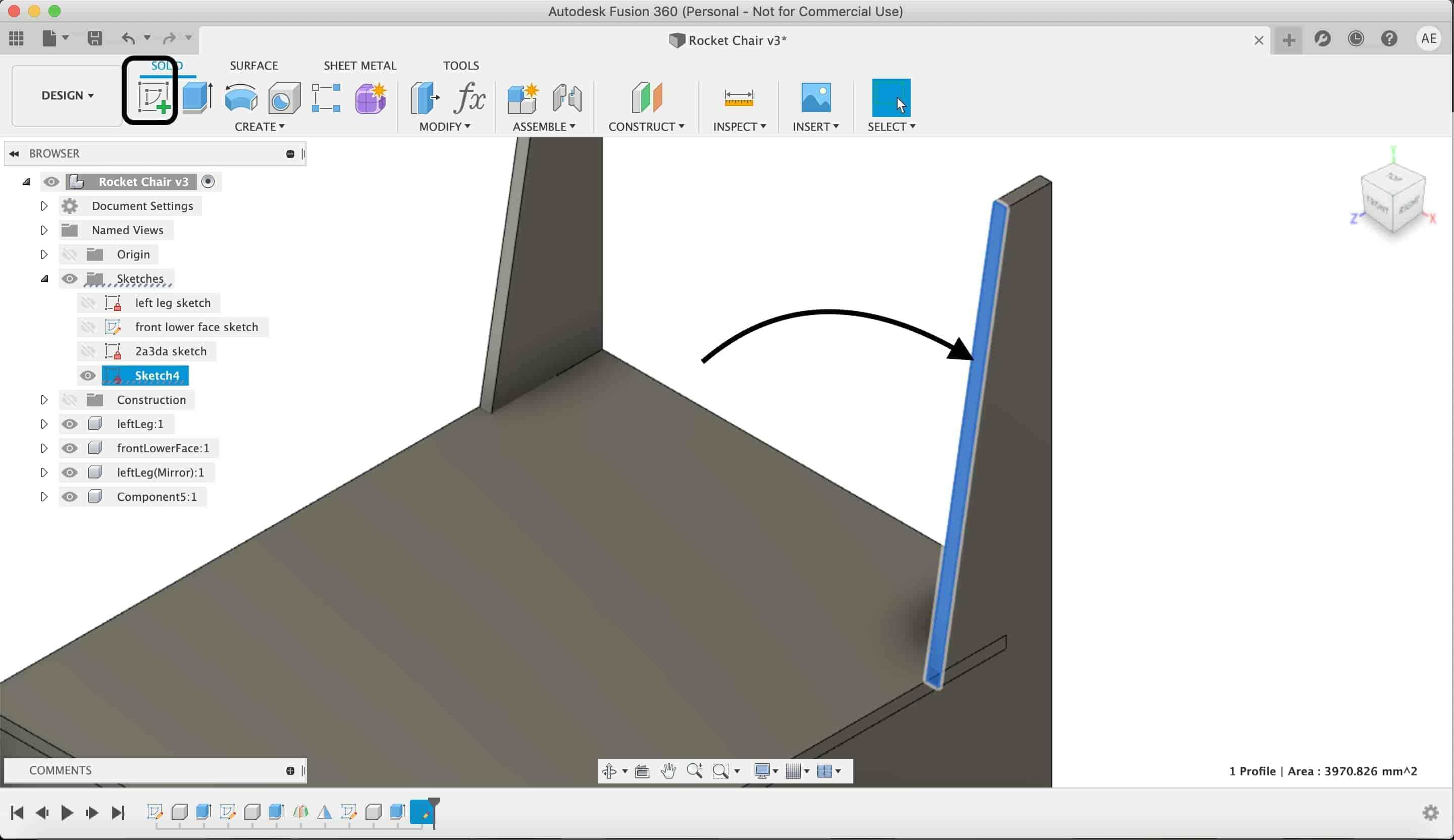Select the Create Sketch tool
The height and width of the screenshot is (840, 1454).
153,97
